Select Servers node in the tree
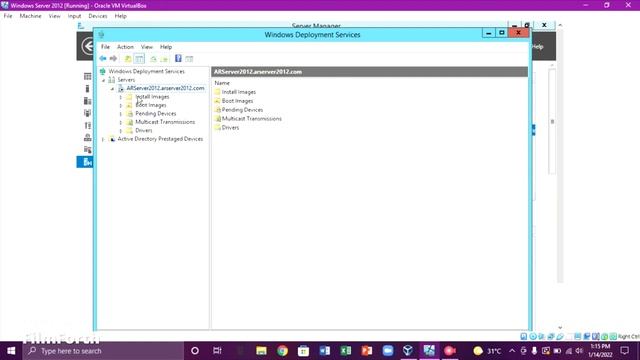This screenshot has height=360, width=640. point(126,80)
